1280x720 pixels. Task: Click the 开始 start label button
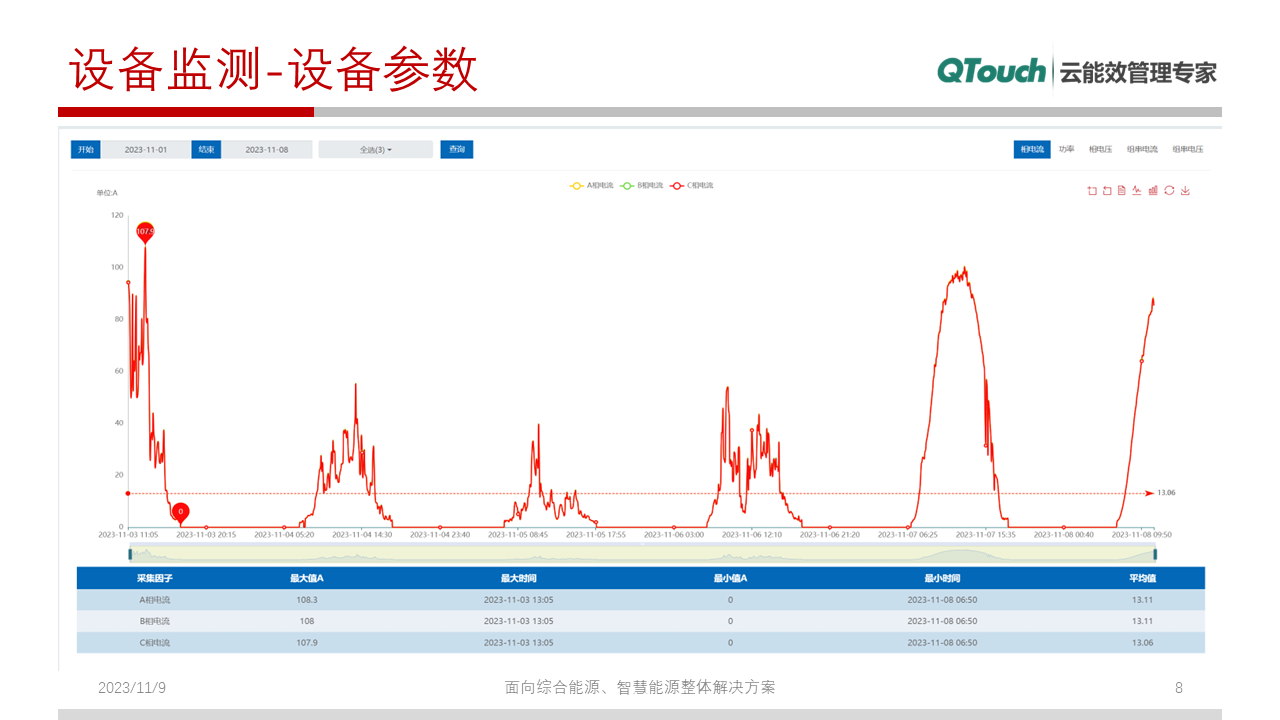[x=85, y=148]
